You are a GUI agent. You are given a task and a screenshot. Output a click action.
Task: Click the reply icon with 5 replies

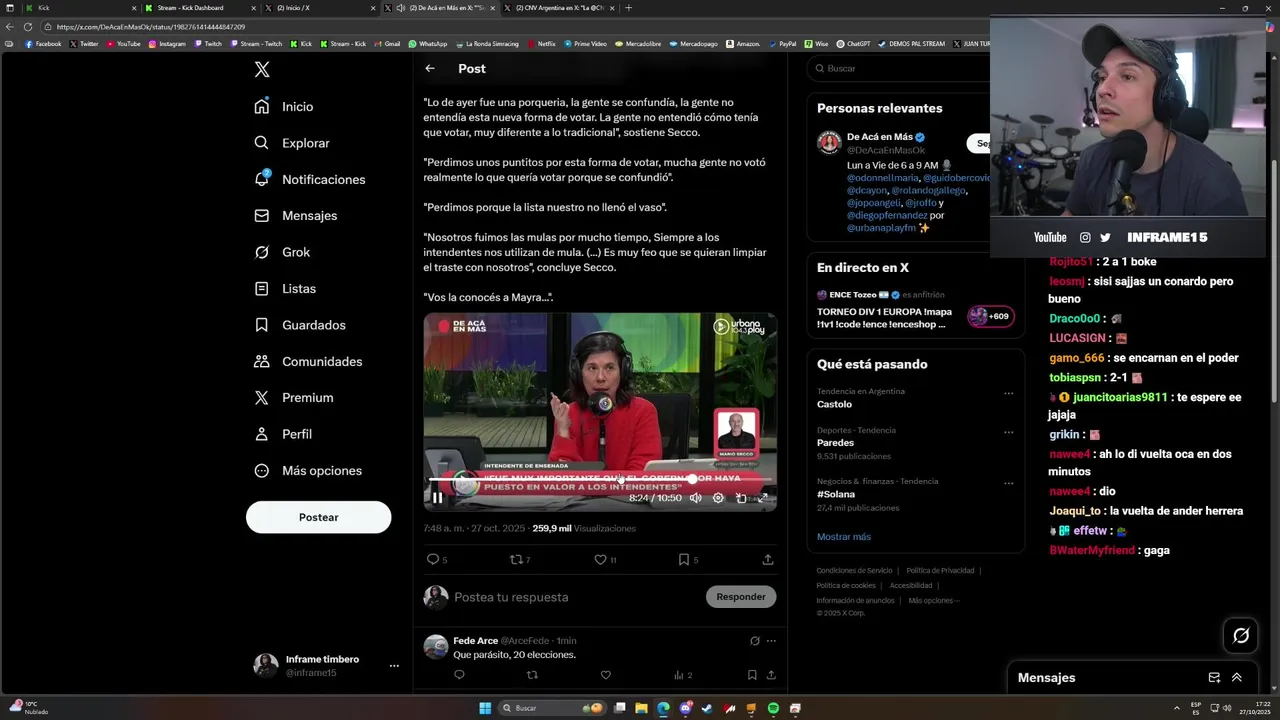click(x=433, y=560)
